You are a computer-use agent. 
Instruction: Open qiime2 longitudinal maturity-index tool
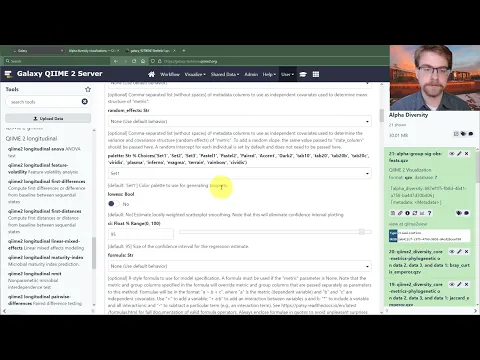point(45,261)
